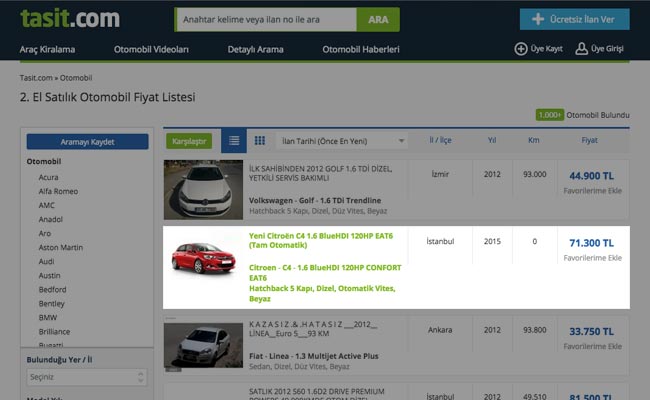Click Tasit.com breadcrumb link
The image size is (650, 400).
coord(36,78)
